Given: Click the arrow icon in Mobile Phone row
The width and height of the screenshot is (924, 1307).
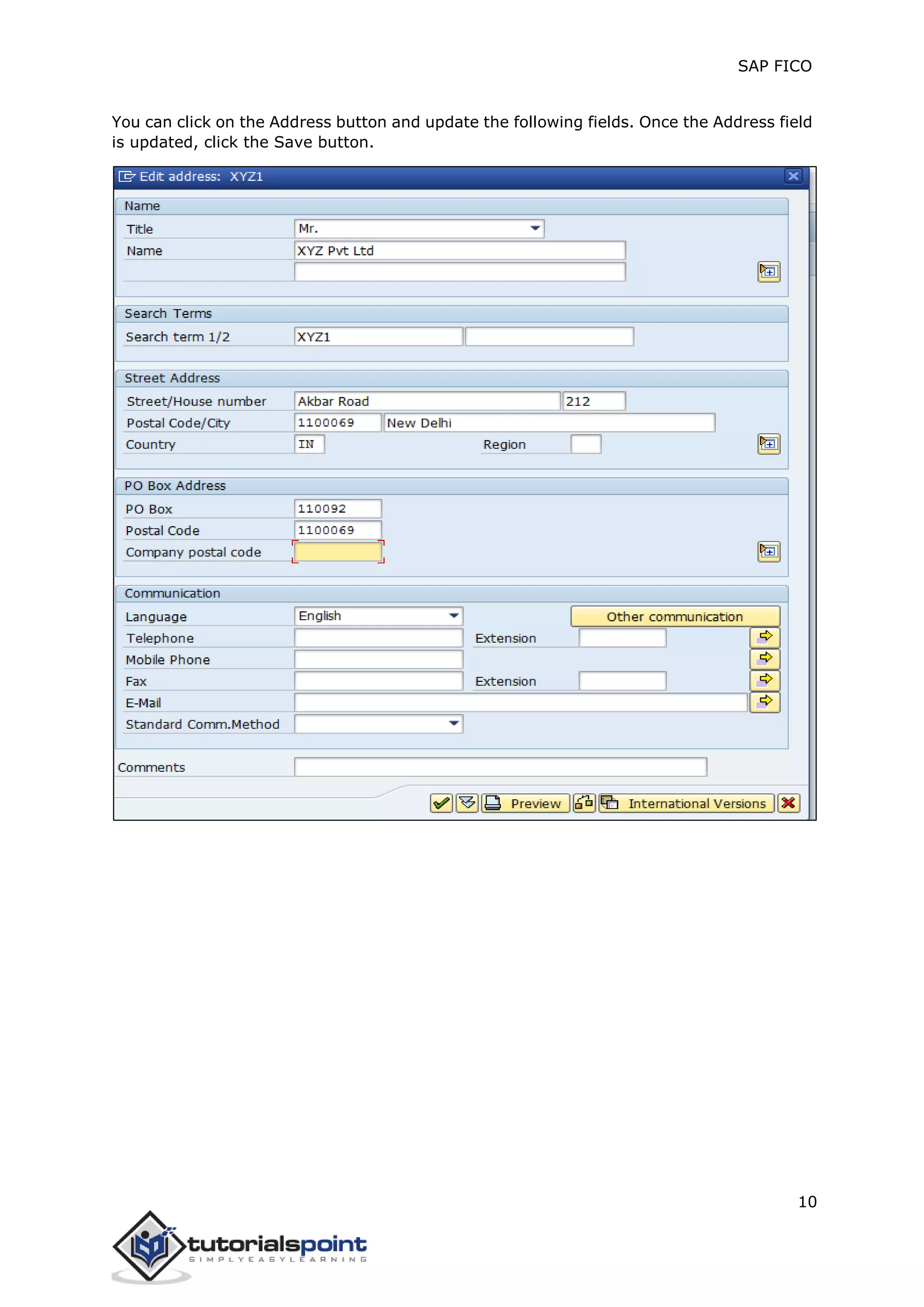Looking at the screenshot, I should [x=765, y=659].
